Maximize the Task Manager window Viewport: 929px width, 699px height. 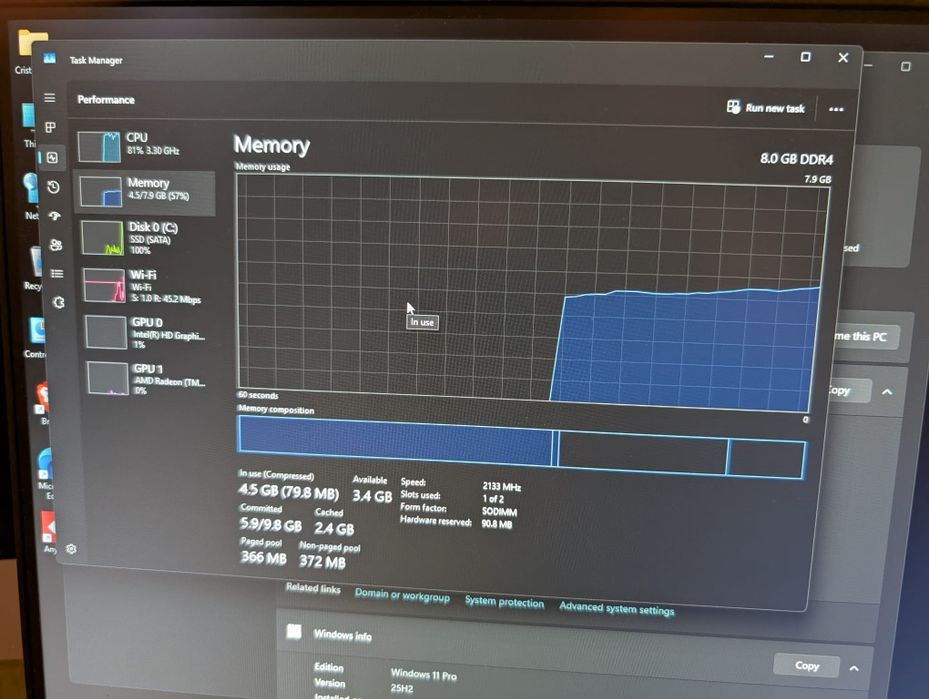click(805, 57)
